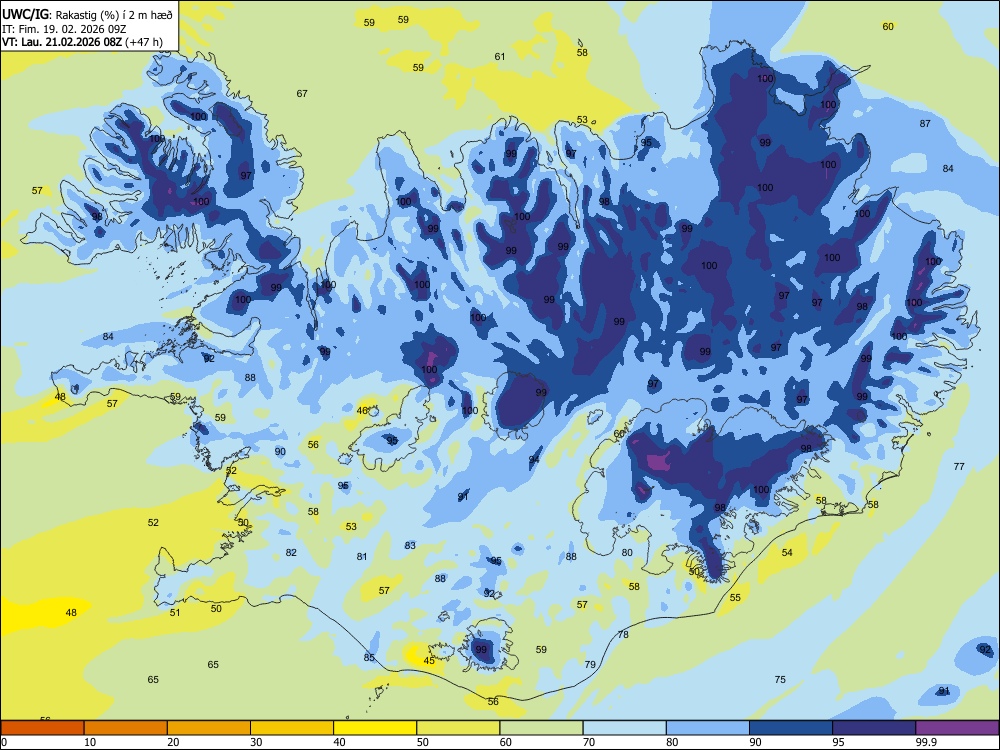Click the dark blue 90–95 legend swatch
Screen dimensions: 1000x750
point(791,728)
